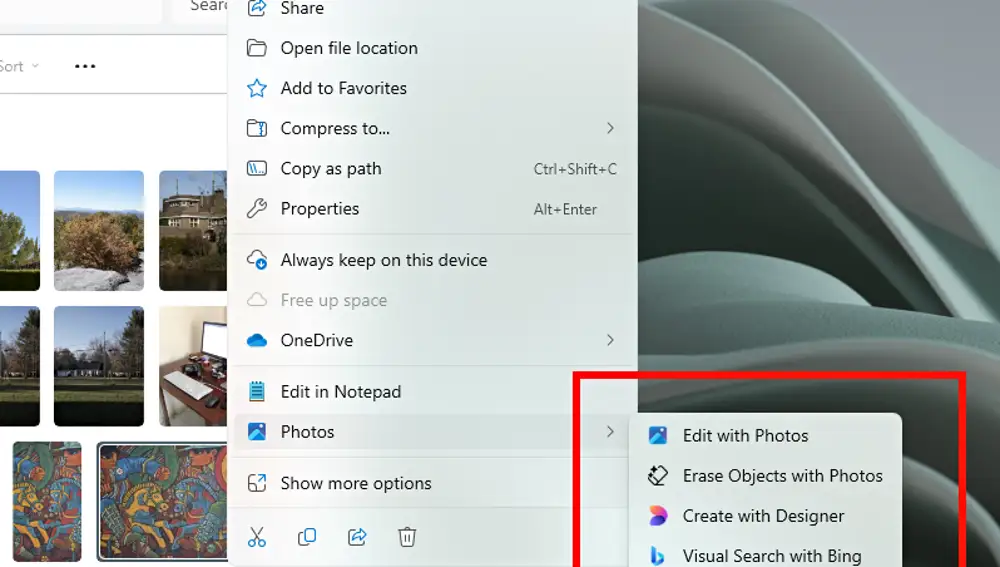The width and height of the screenshot is (1000, 567).
Task: Click the folder icon beside Open file location
Action: pyautogui.click(x=256, y=48)
